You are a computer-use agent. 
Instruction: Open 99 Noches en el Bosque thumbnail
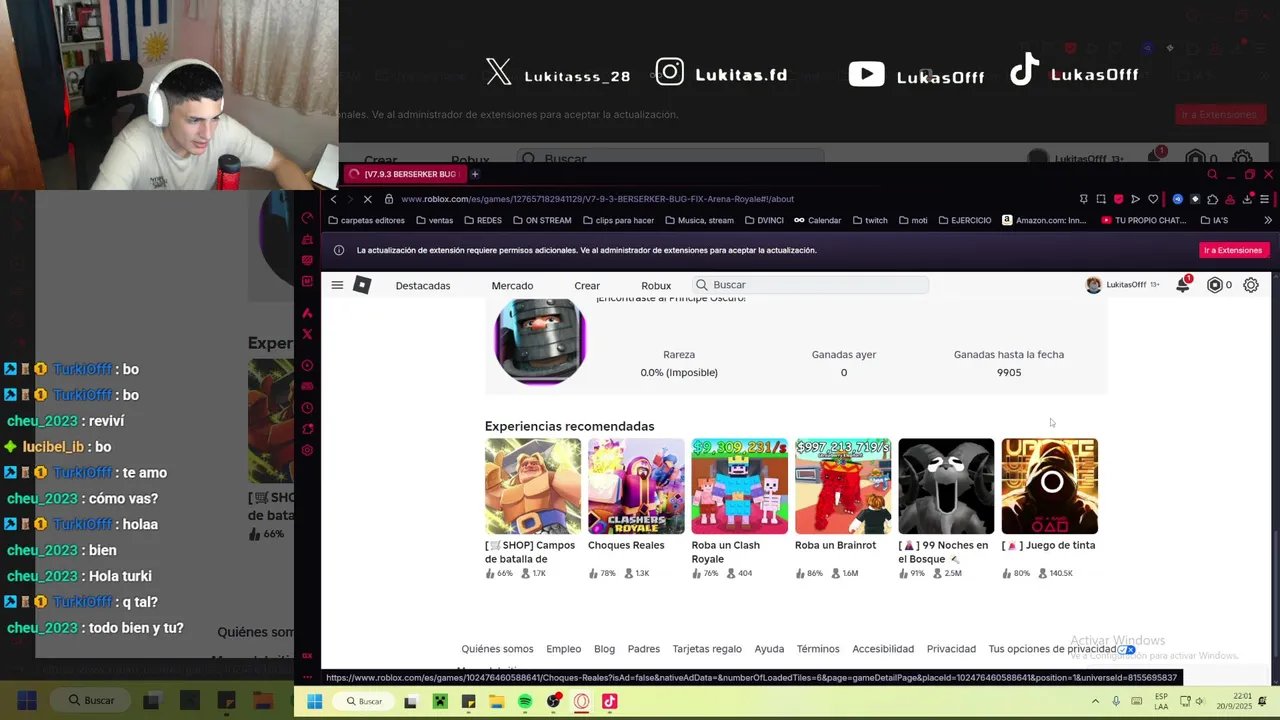point(946,486)
